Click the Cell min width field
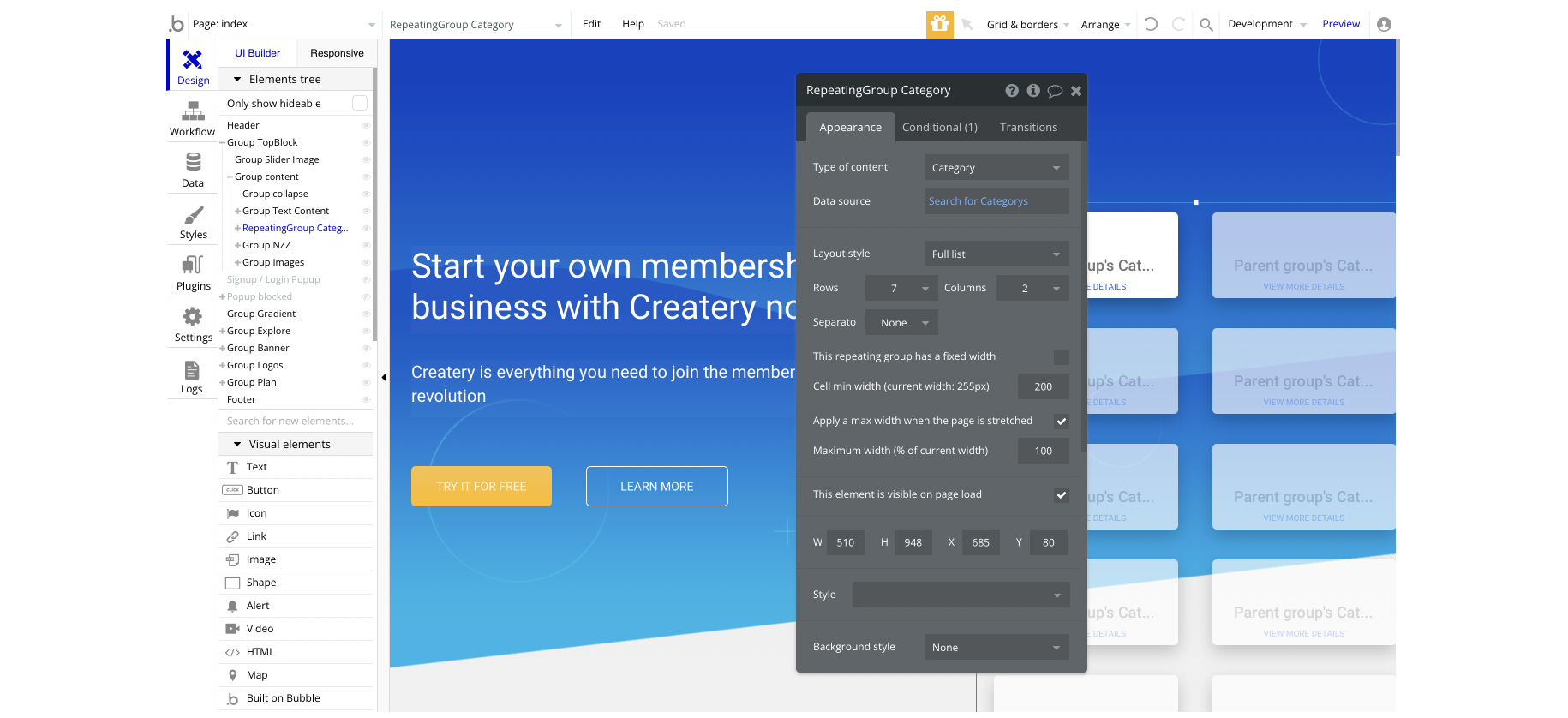The image size is (1568, 718). [x=1043, y=387]
